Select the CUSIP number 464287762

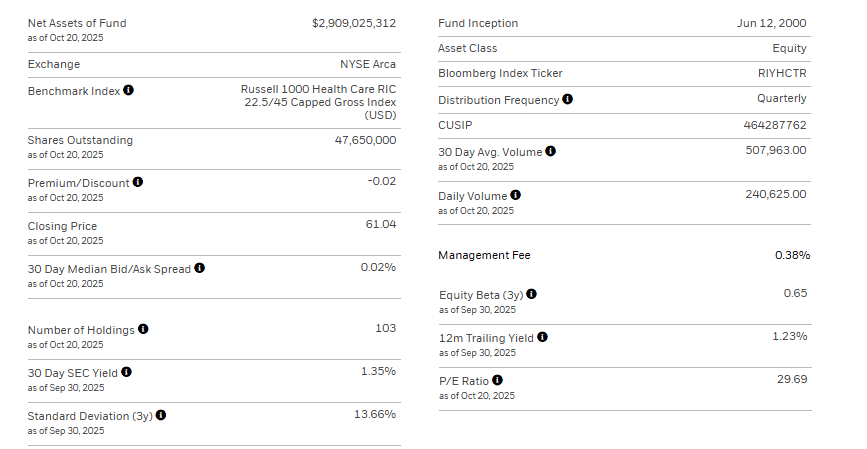[x=777, y=125]
